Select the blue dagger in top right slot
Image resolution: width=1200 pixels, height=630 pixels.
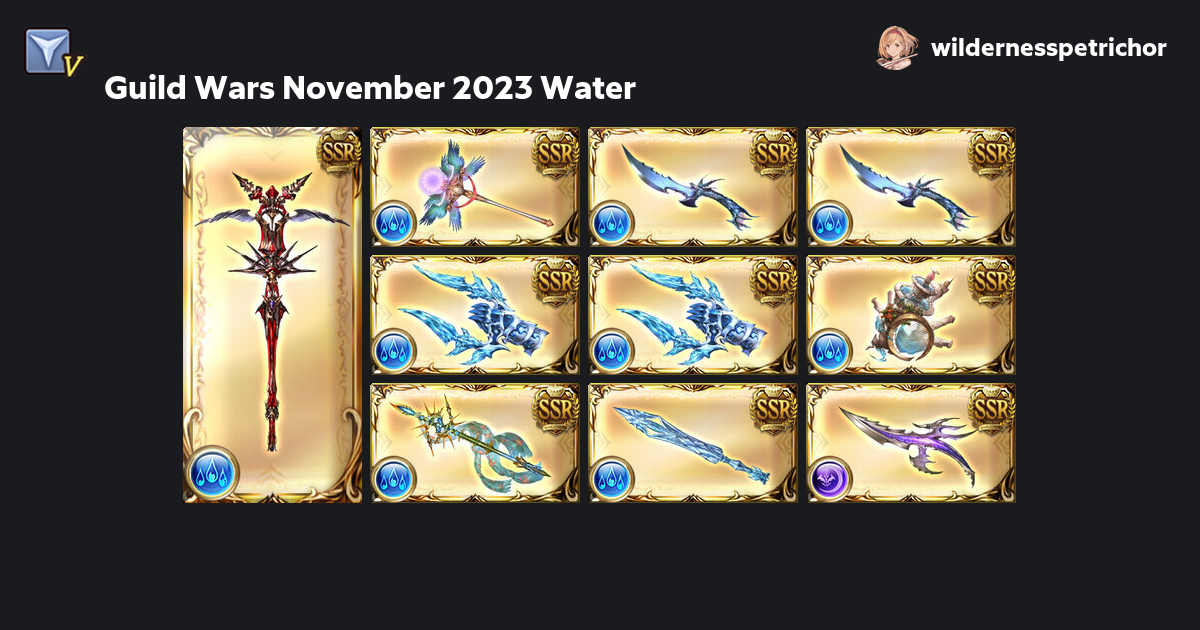click(911, 186)
